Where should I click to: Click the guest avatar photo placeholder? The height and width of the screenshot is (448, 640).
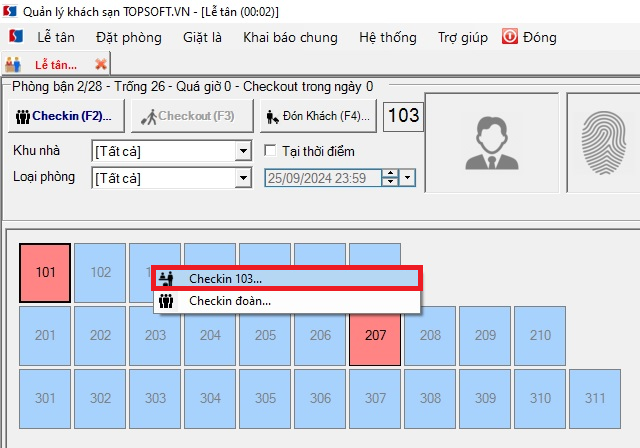pos(492,142)
